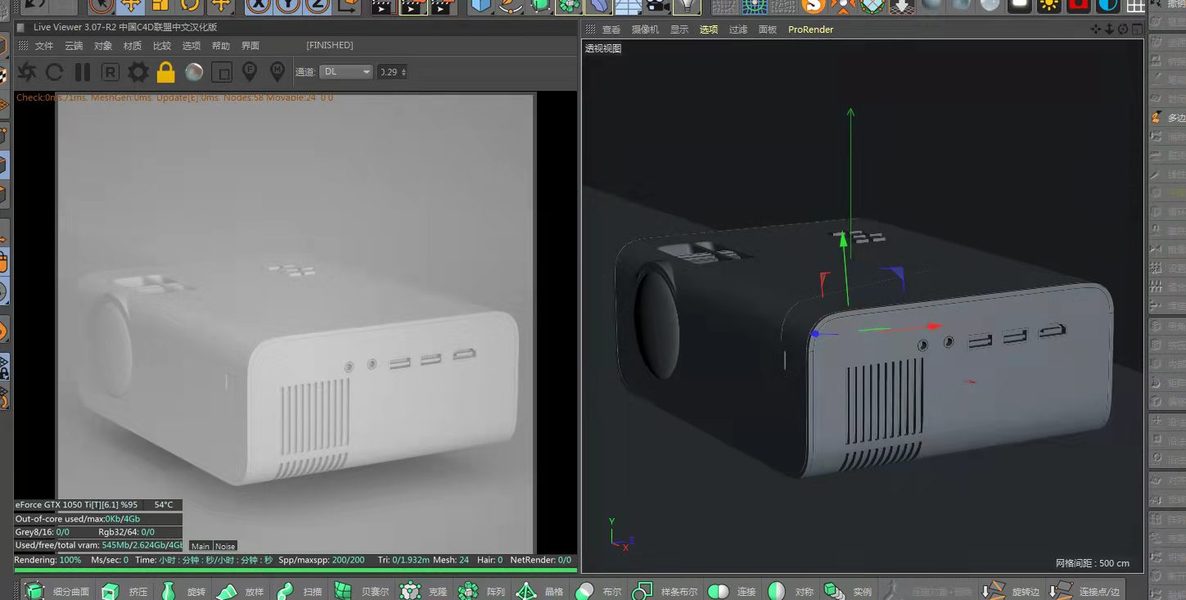Add 挤压 extrude generator
The width and height of the screenshot is (1186, 600).
(123, 591)
